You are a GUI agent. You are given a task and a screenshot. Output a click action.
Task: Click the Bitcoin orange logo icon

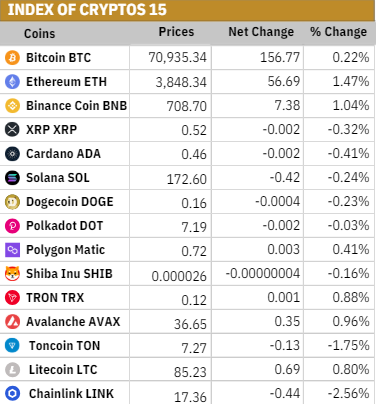pyautogui.click(x=12, y=58)
